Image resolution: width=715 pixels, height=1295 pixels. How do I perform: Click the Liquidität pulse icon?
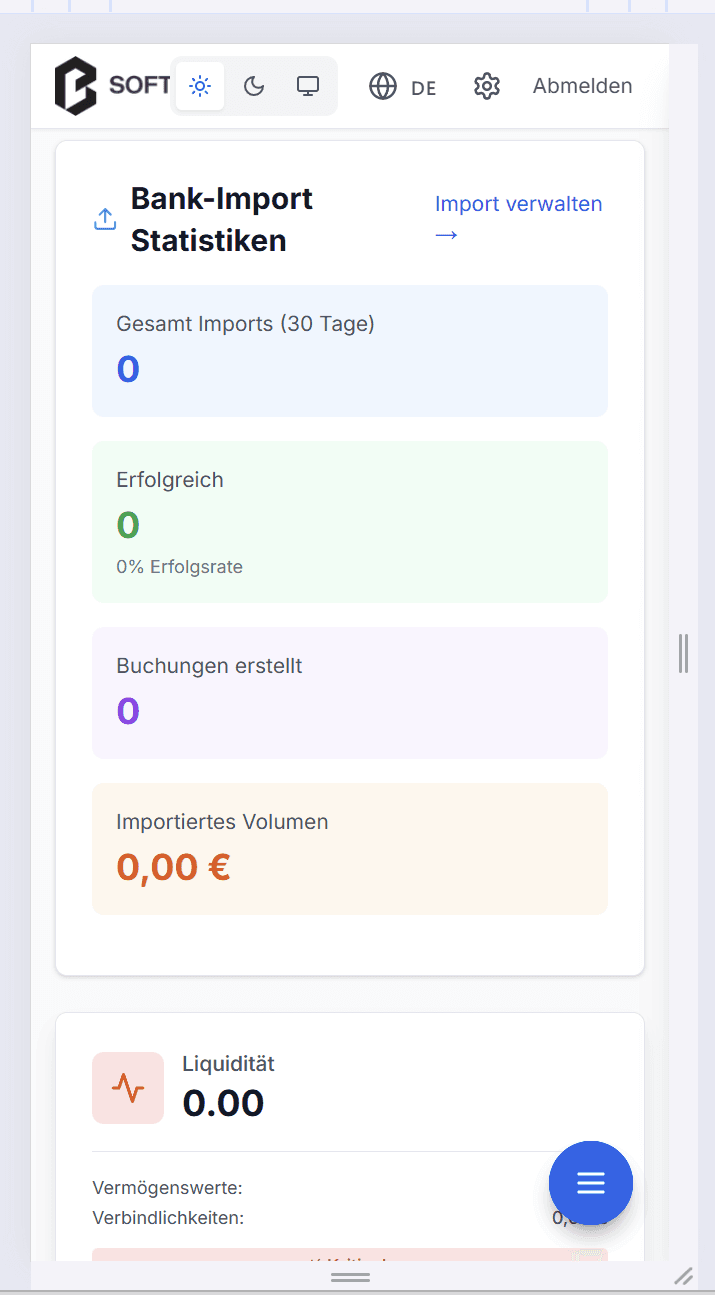pos(128,1087)
